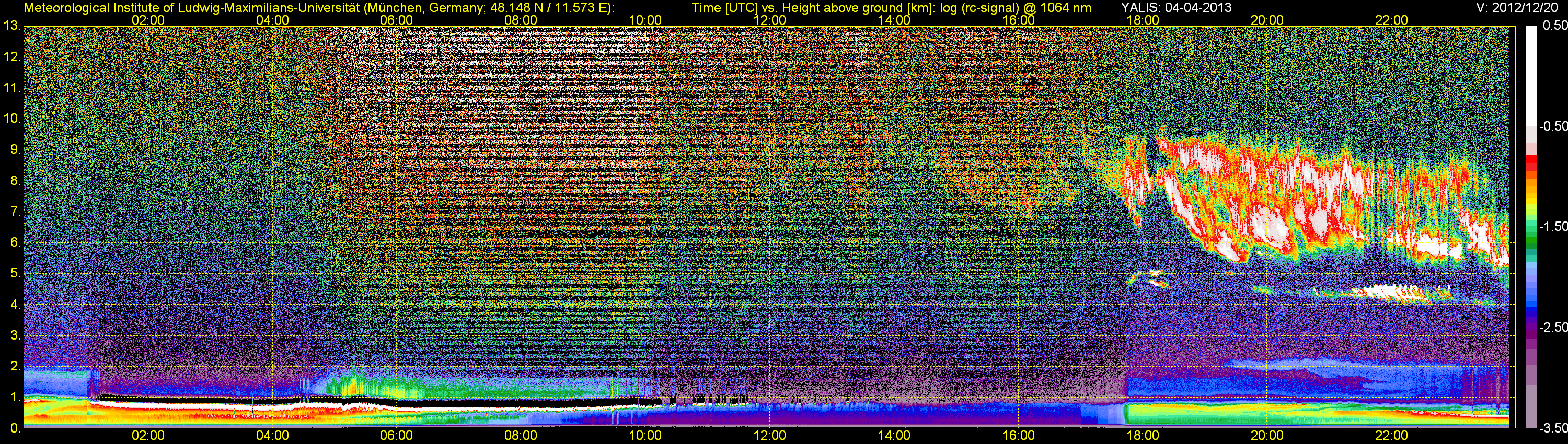Screen dimensions: 1568x444
Task: Click the 'Time [UTC] vs. Height above ground' caption
Action: (x=891, y=8)
